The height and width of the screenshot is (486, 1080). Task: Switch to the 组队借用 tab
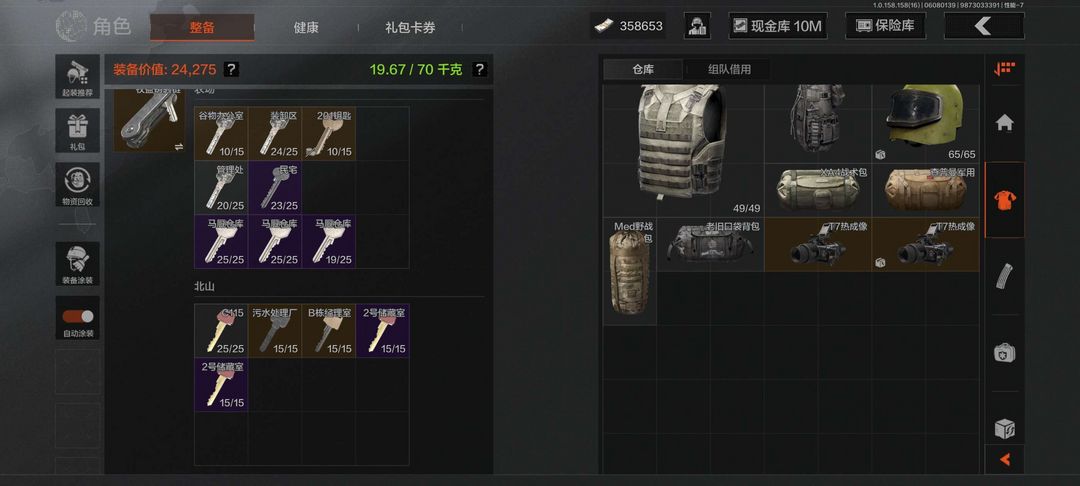[x=729, y=69]
